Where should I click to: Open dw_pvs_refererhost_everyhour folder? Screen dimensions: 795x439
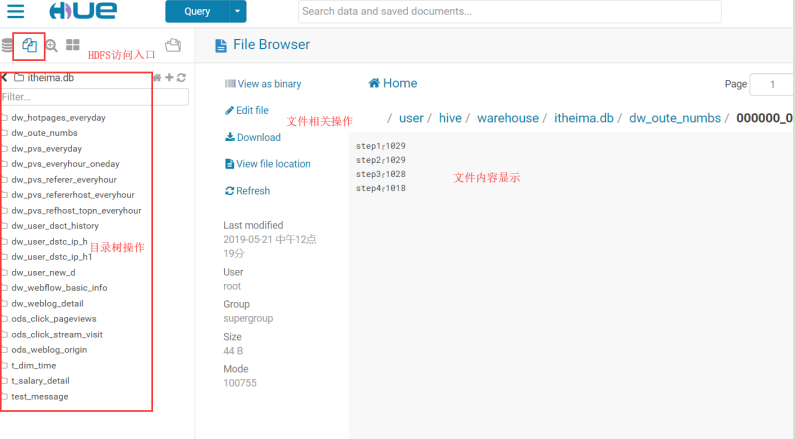[73, 195]
